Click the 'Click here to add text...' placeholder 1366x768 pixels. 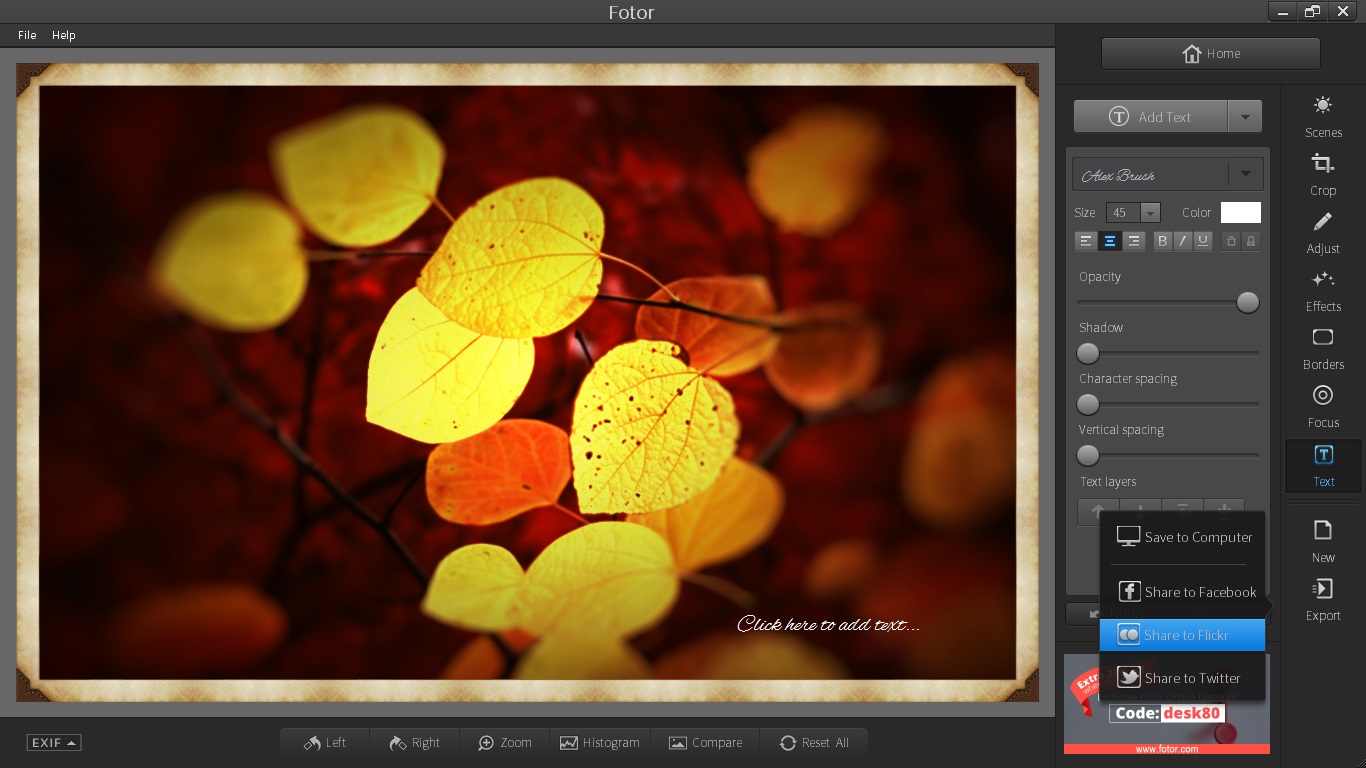point(828,624)
